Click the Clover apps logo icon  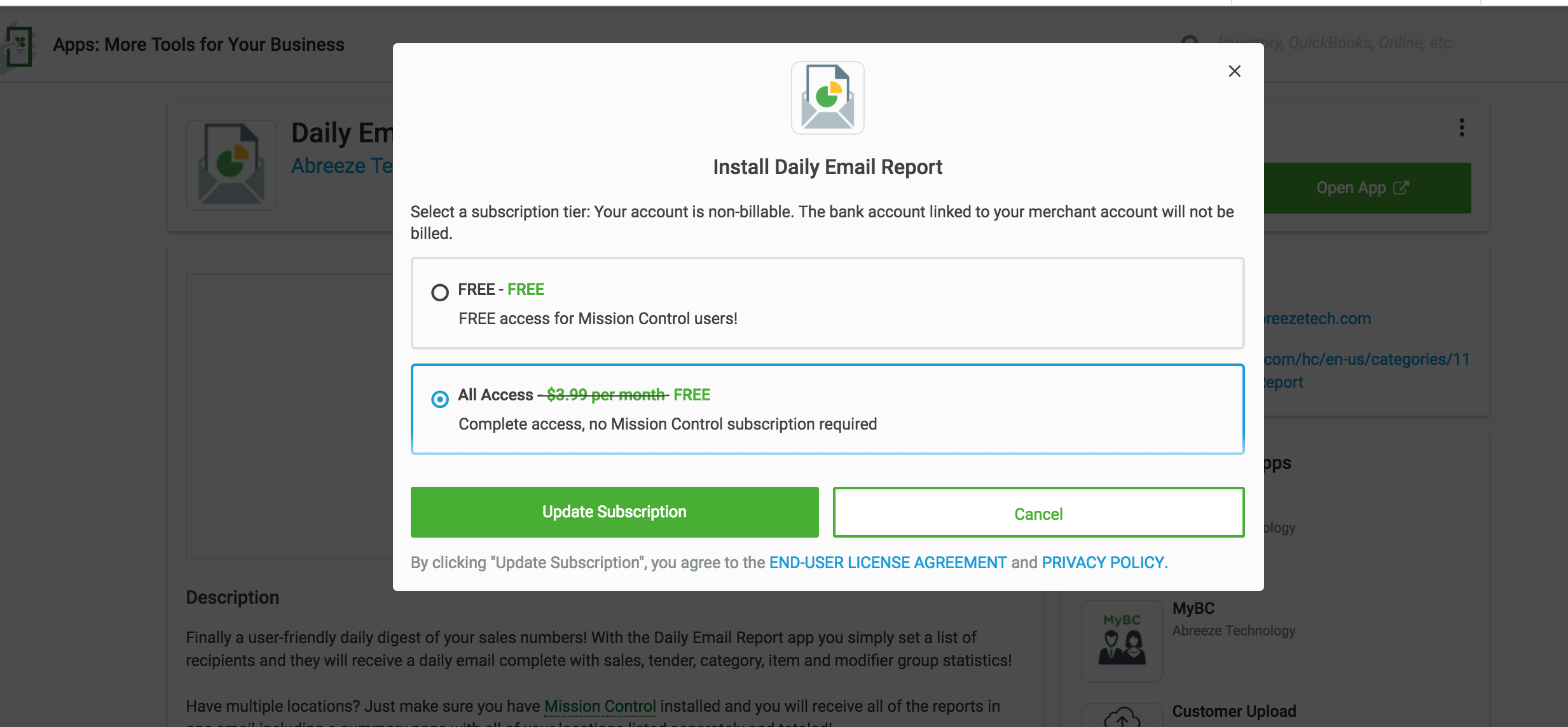pos(19,46)
